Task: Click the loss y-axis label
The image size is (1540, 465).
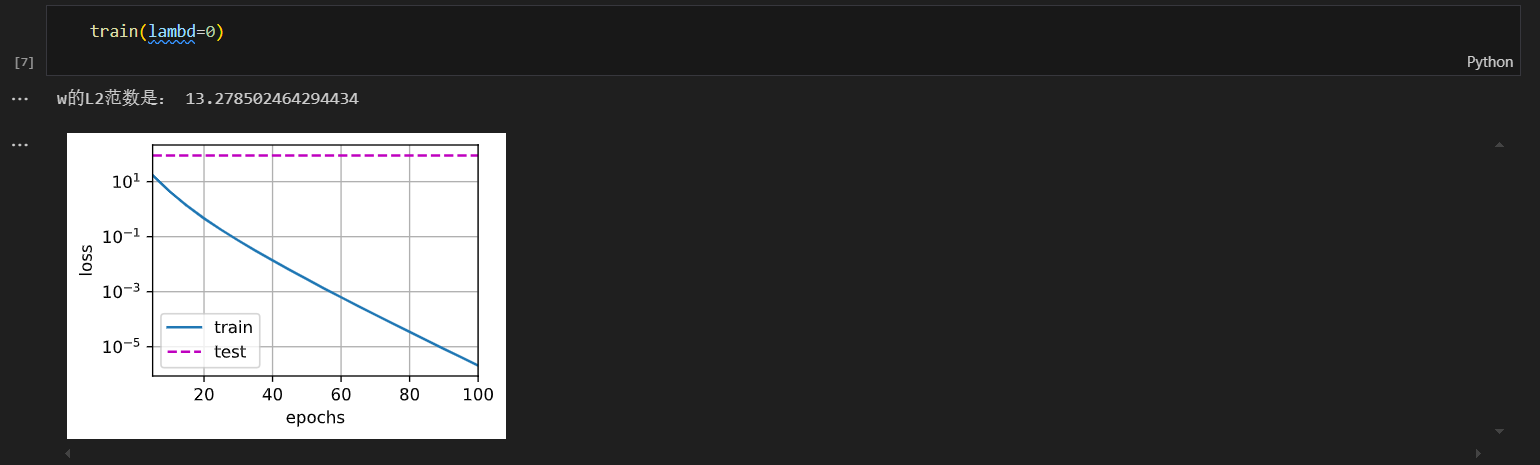Action: (86, 261)
